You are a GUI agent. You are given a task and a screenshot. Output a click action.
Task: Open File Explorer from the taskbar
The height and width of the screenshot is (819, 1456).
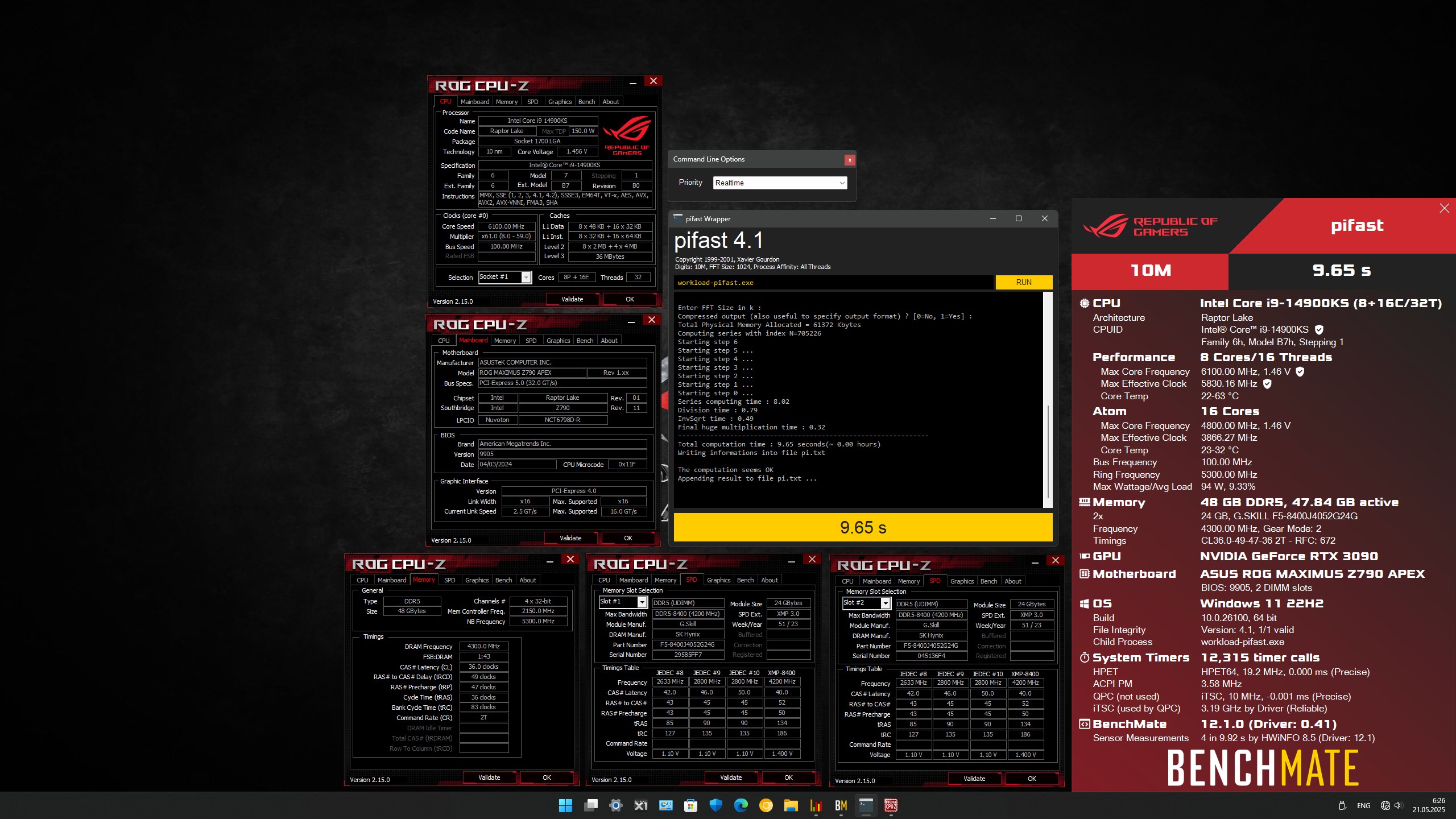791,805
